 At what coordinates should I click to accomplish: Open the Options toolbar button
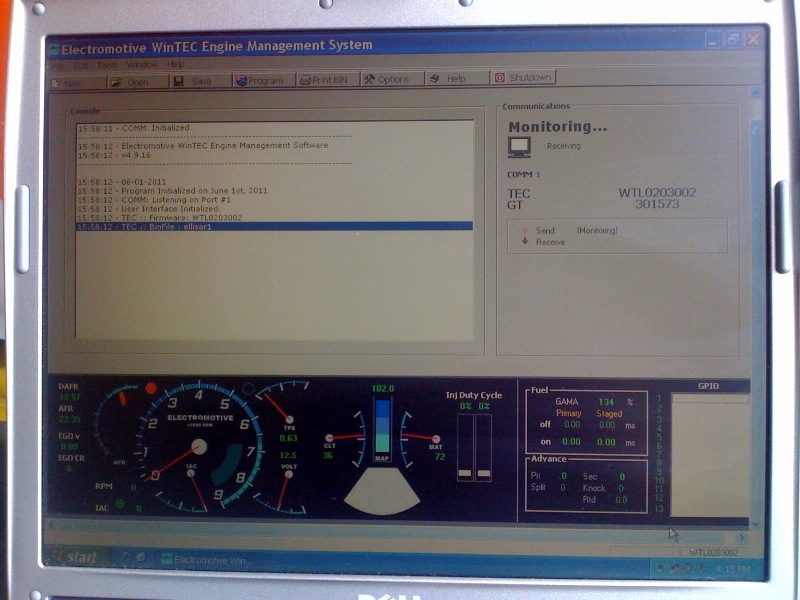click(x=392, y=79)
